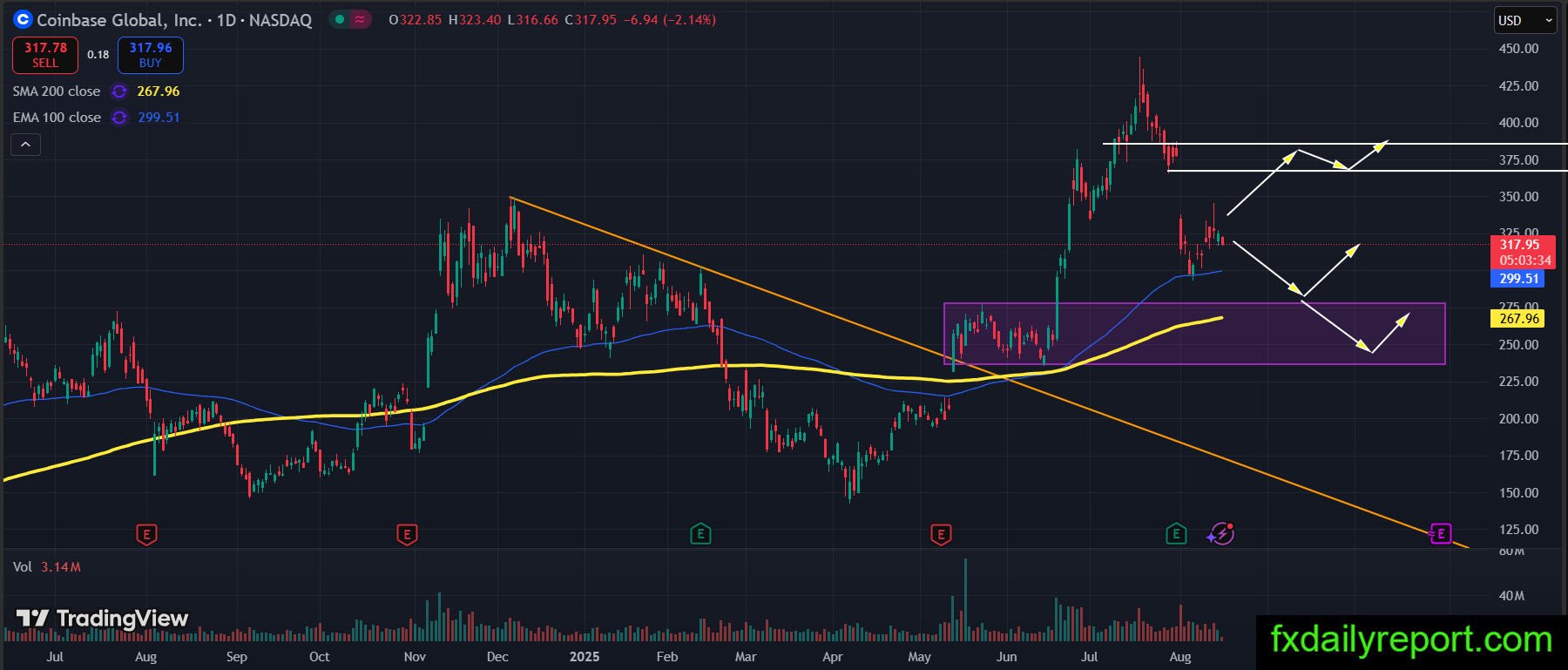1568x670 pixels.
Task: Select the SMA 200 close indicator legend
Action: (x=57, y=91)
